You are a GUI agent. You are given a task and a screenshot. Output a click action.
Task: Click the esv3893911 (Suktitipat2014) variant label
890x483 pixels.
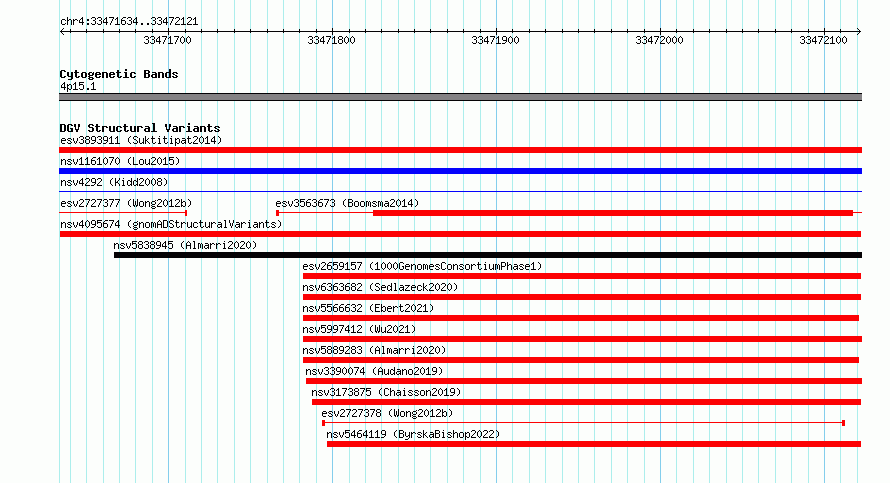(141, 140)
